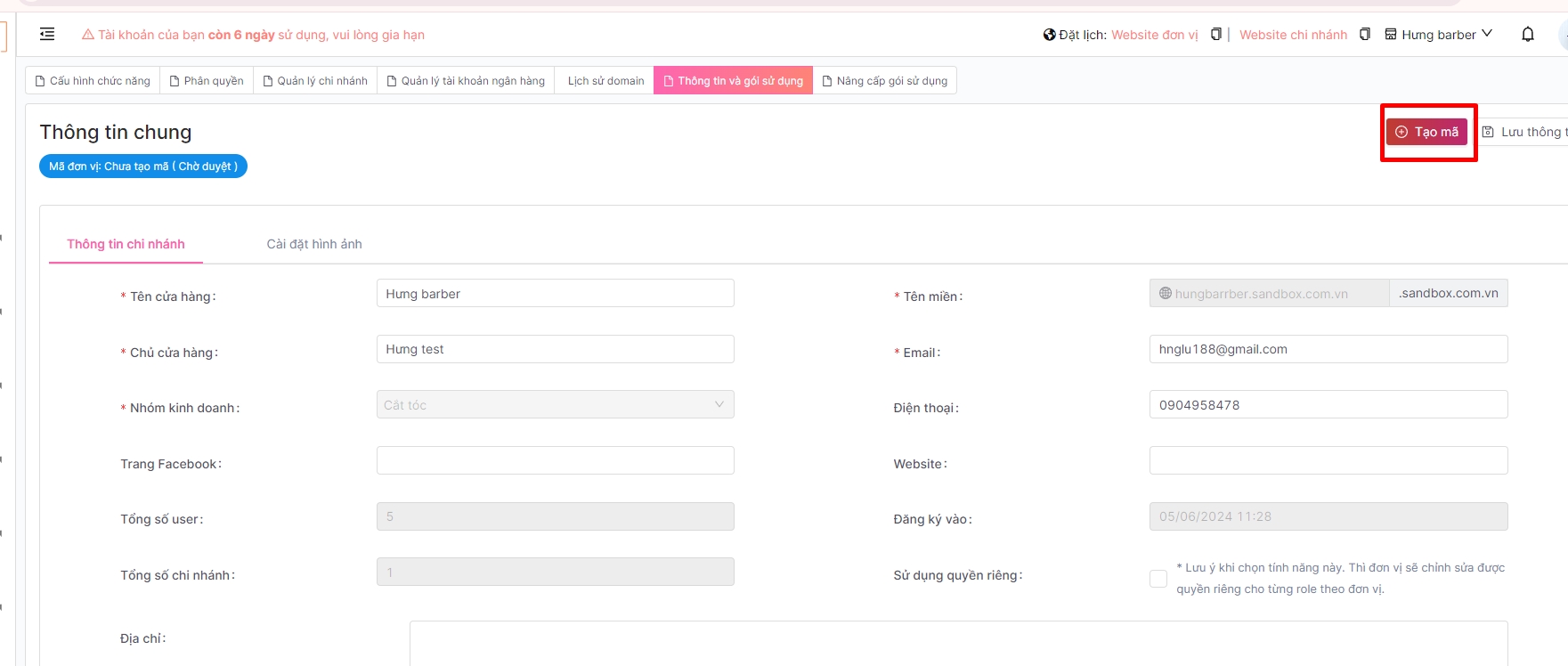Click the globe icon in domain field
Screen dimensions: 1568x666
click(x=1165, y=293)
